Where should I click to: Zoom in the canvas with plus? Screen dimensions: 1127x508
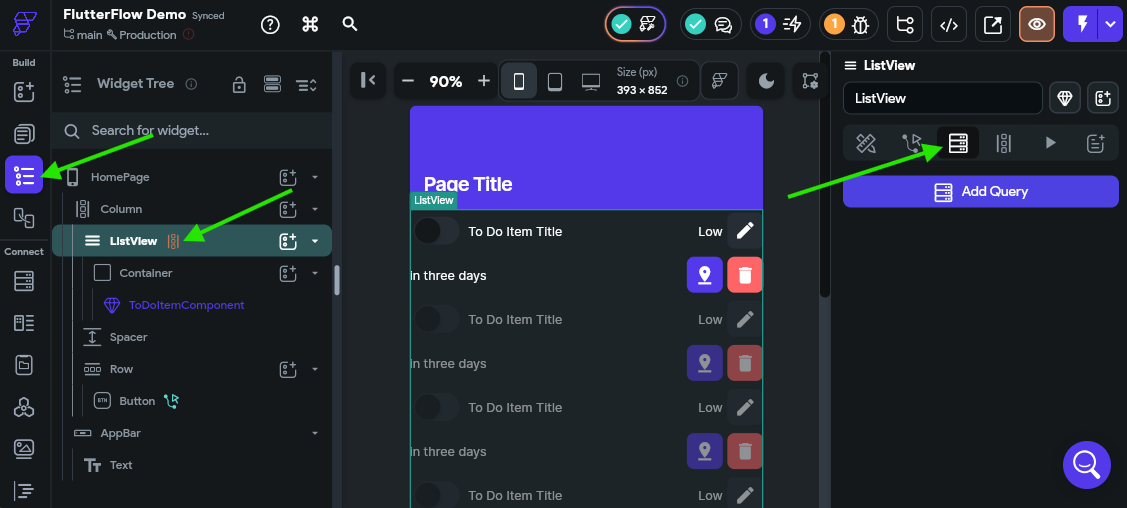pos(484,81)
